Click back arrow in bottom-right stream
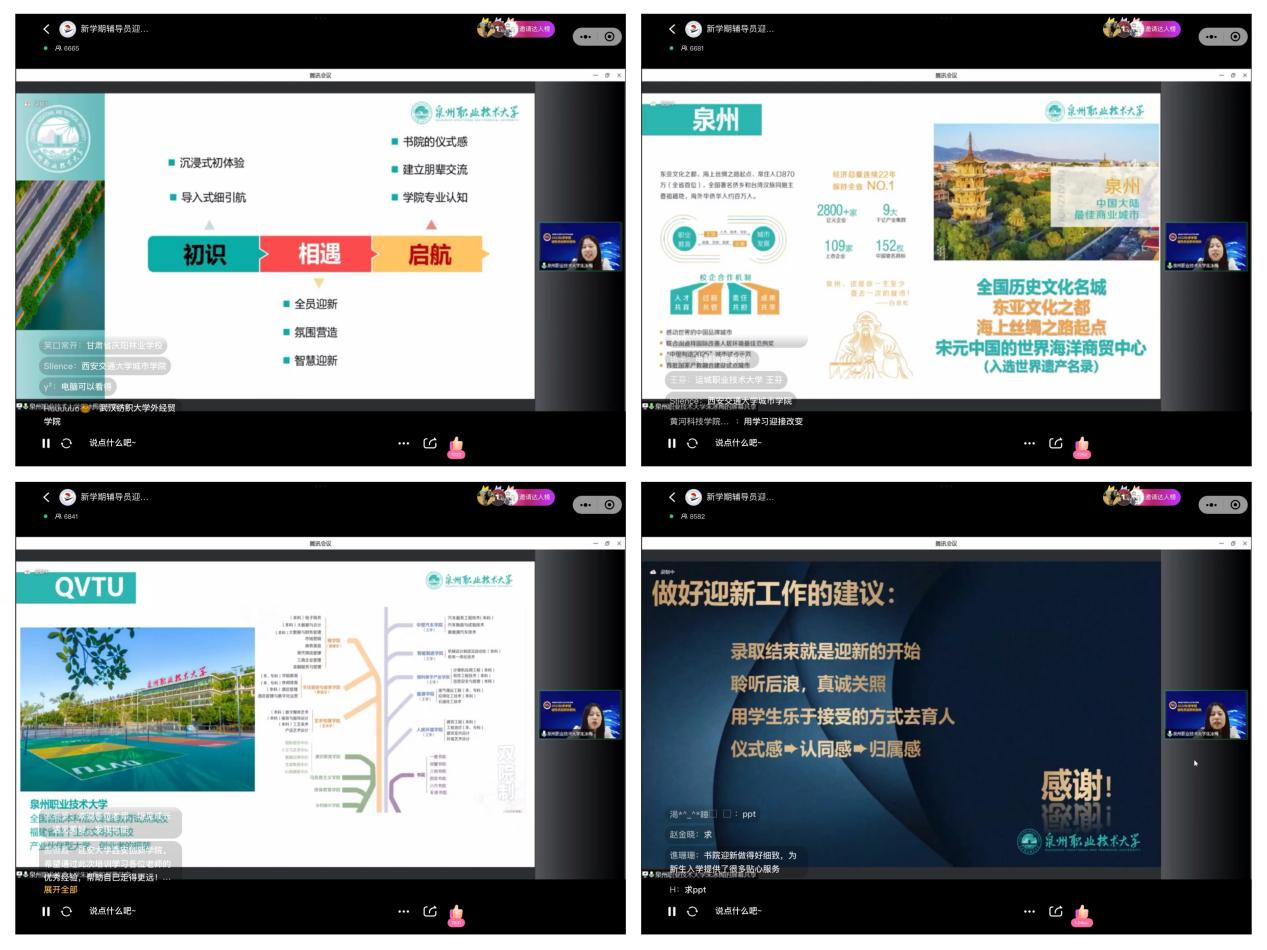Image resolution: width=1267 pixels, height=950 pixels. (672, 497)
